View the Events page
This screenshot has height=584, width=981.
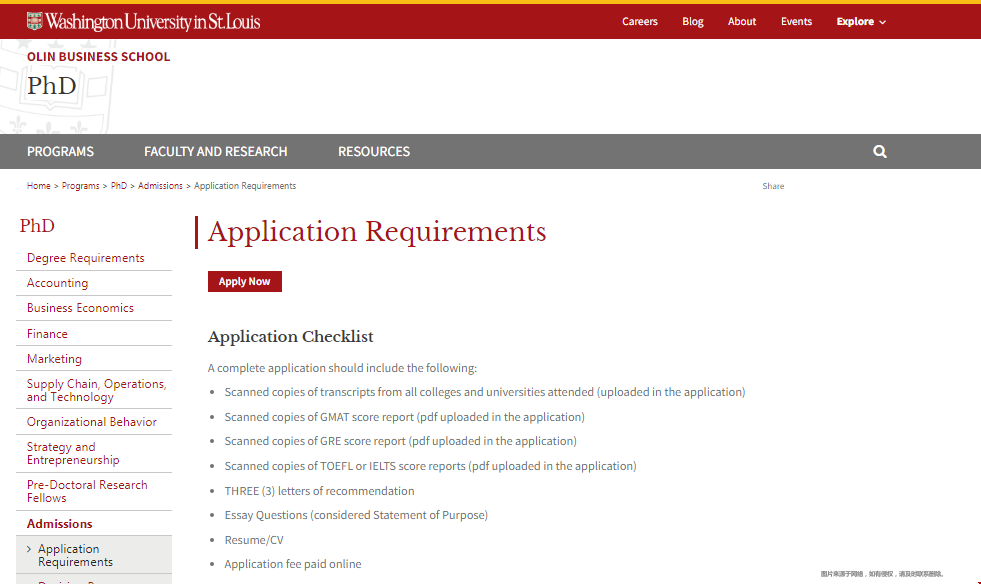pos(796,21)
